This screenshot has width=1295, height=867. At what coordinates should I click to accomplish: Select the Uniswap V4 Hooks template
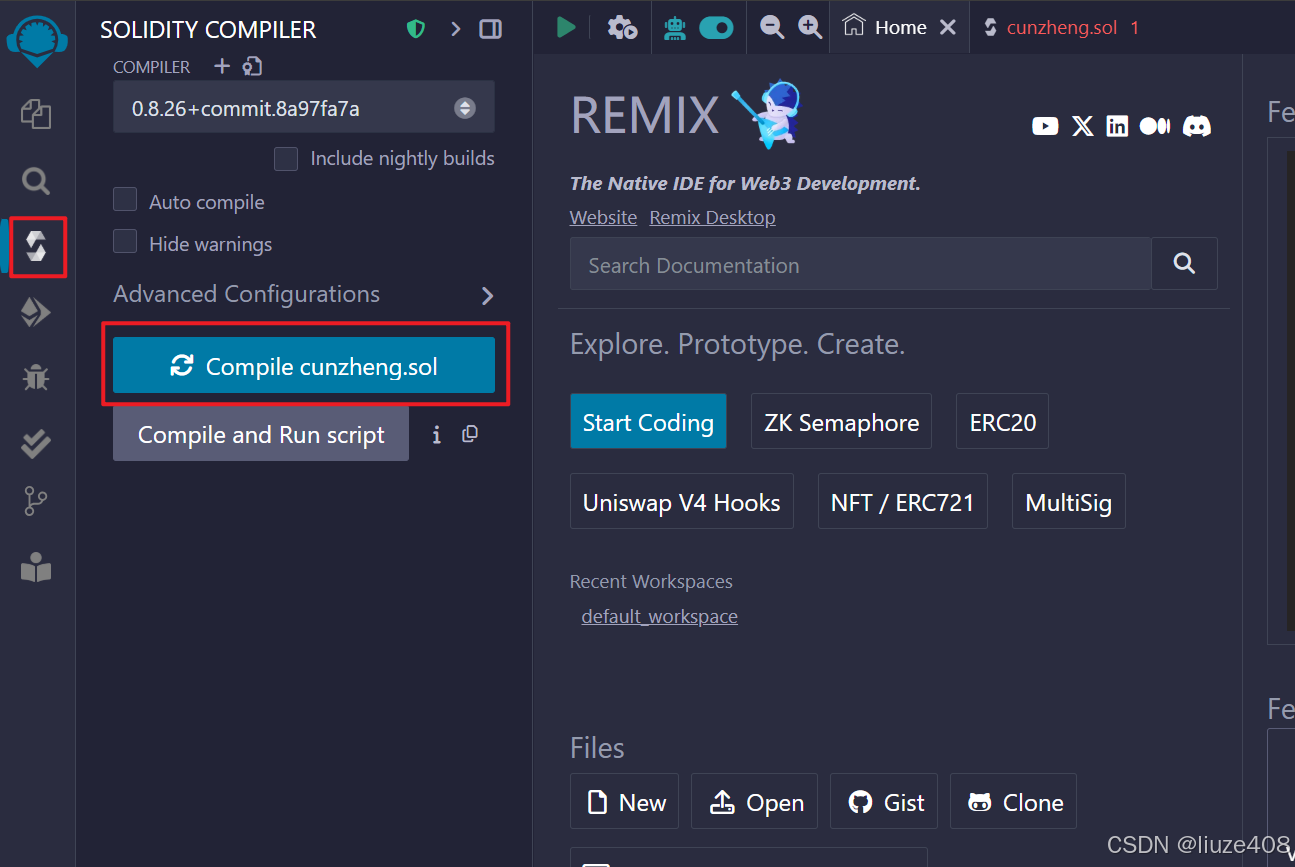[x=682, y=501]
